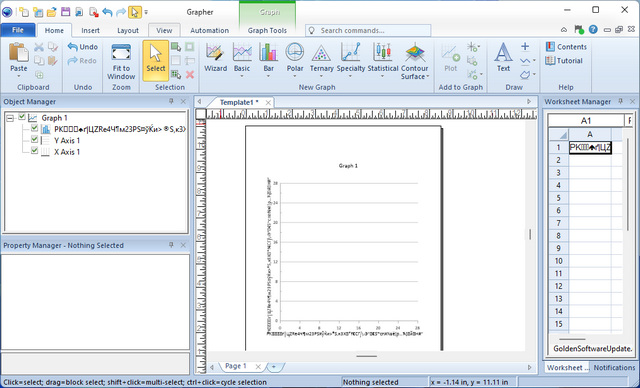Add a new page with the plus tab

(273, 366)
